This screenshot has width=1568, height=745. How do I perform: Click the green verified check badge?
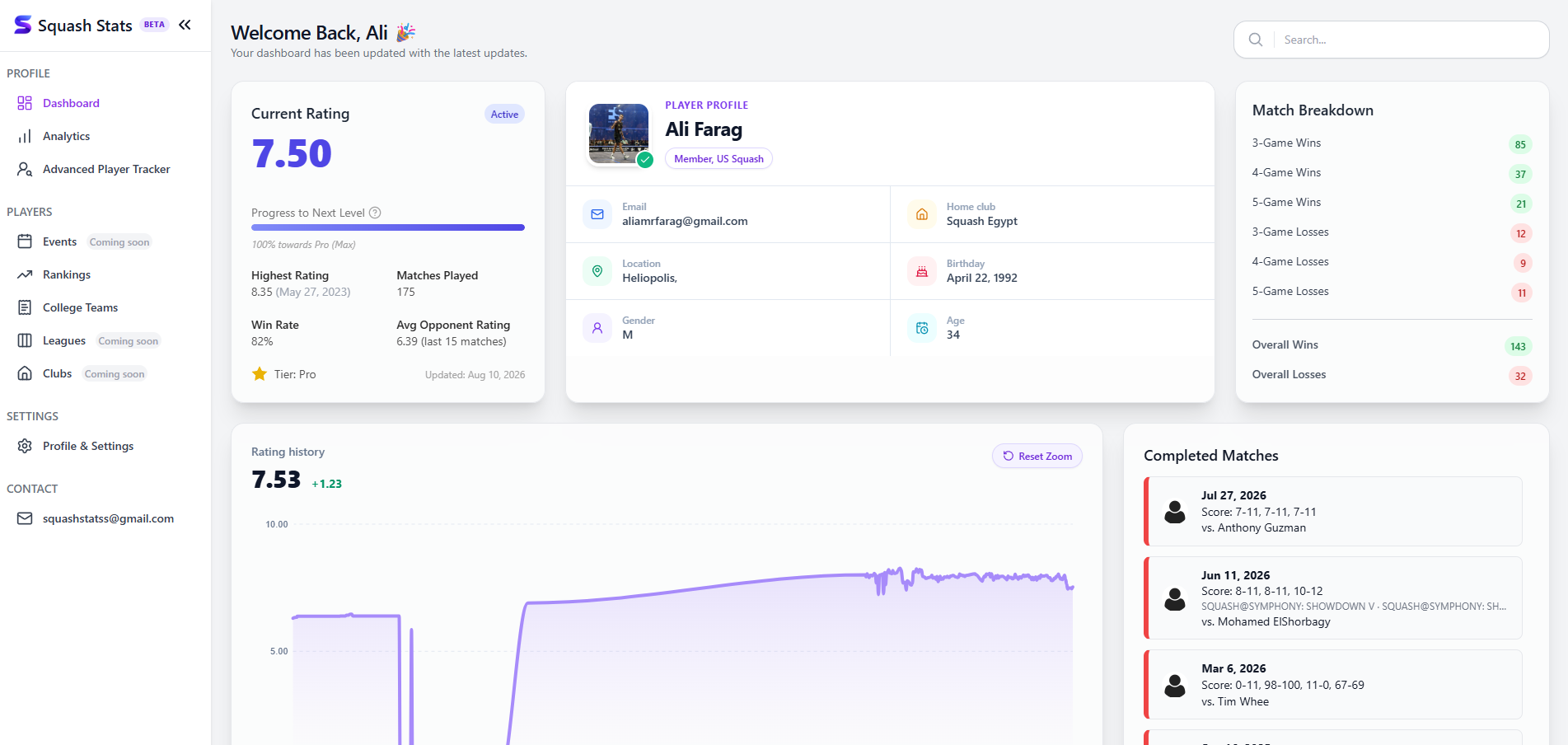coord(645,160)
